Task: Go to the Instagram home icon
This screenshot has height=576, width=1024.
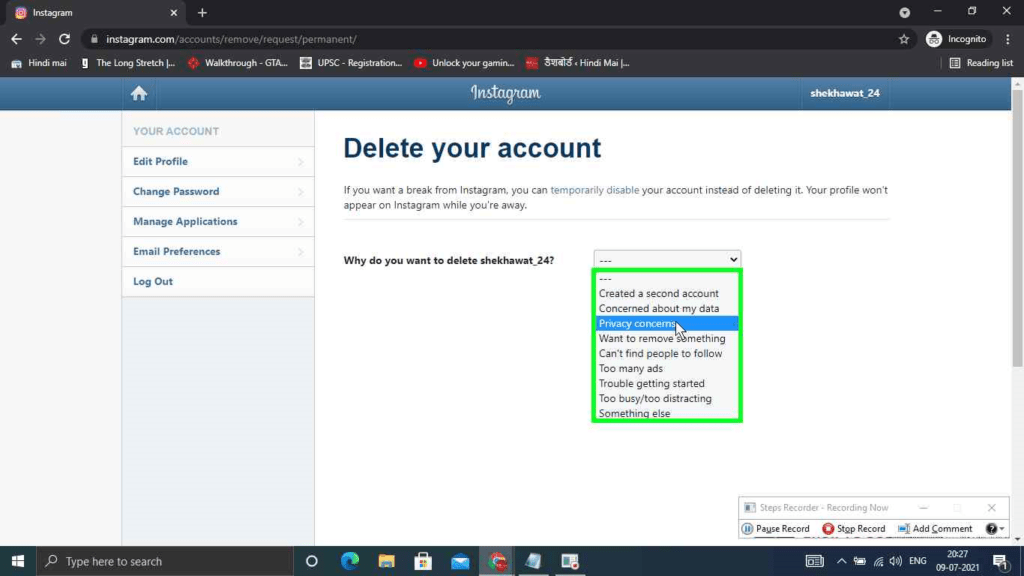Action: click(138, 93)
